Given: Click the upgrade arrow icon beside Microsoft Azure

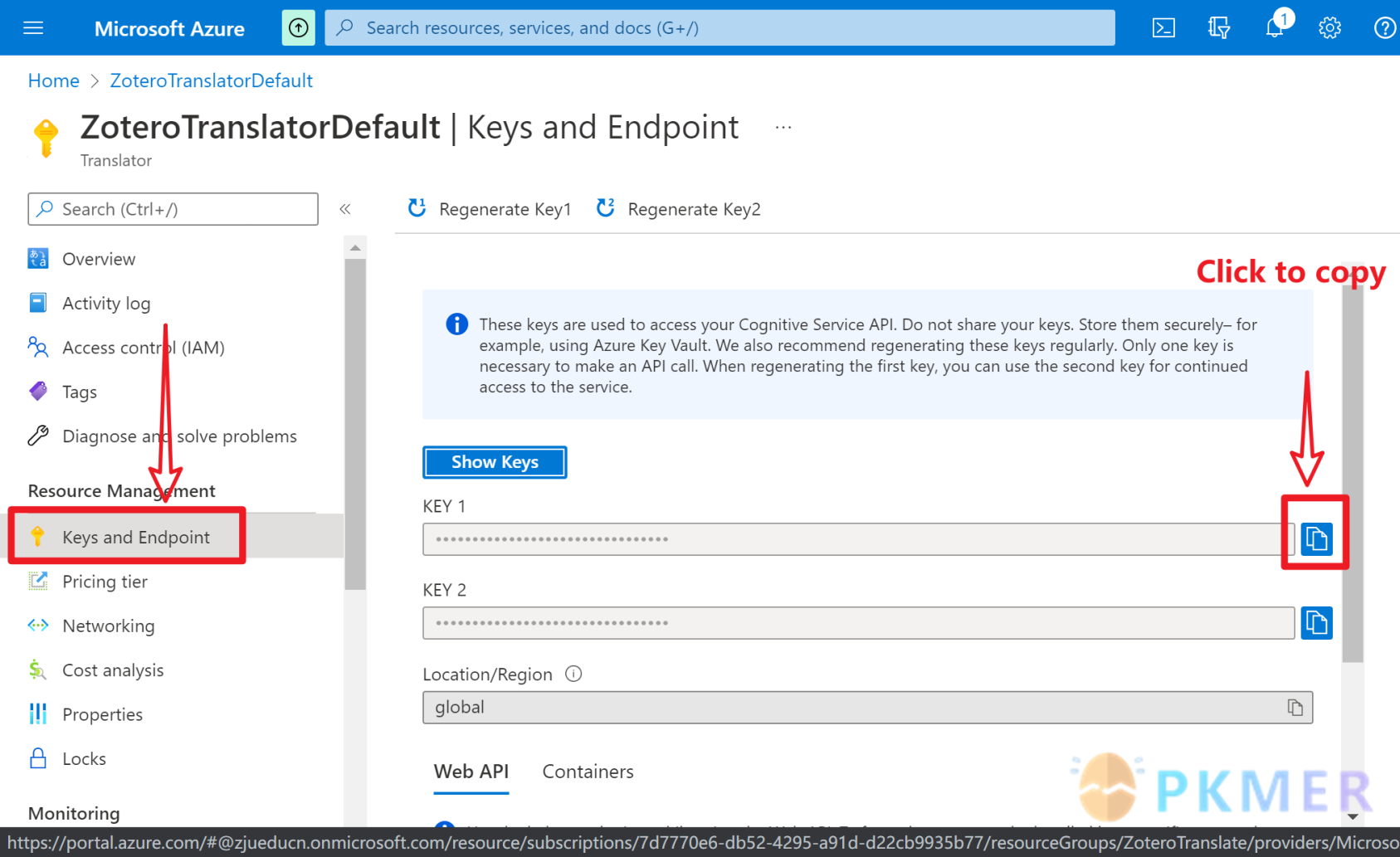Looking at the screenshot, I should click(299, 28).
